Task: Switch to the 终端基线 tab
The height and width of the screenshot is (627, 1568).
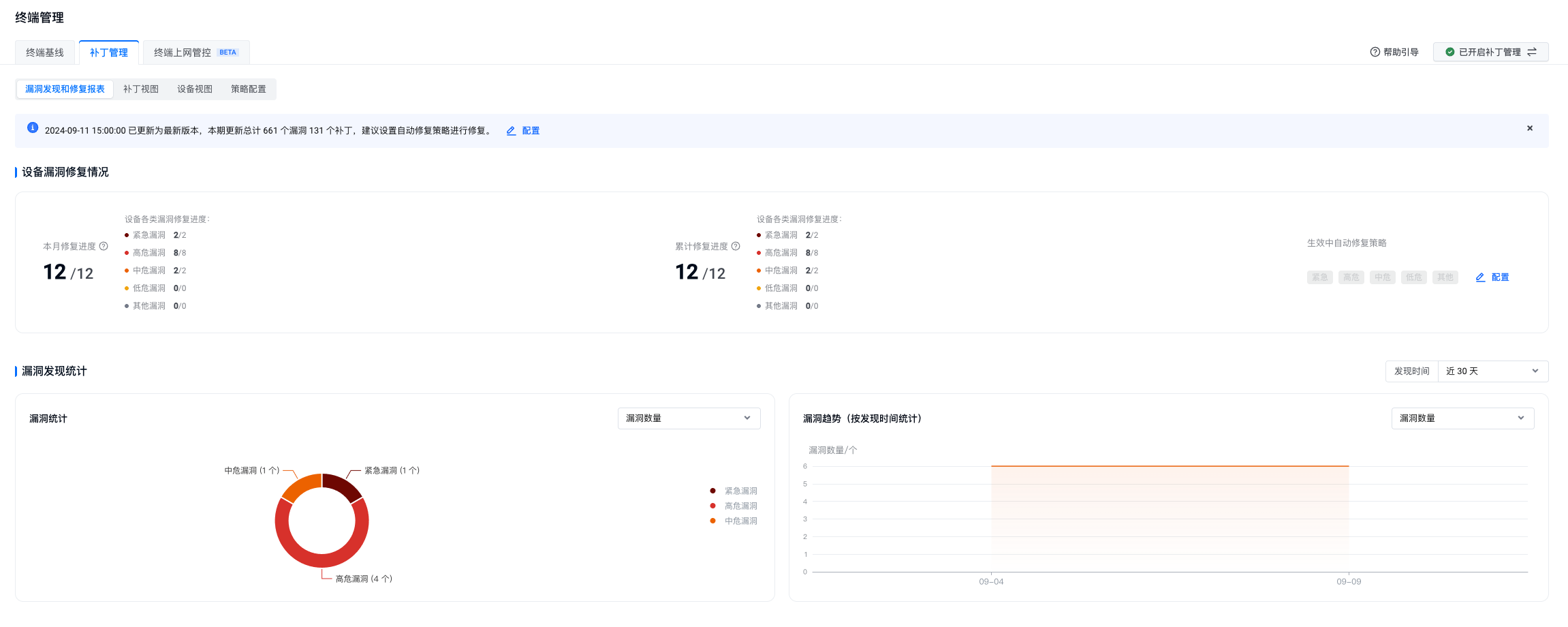Action: coord(45,52)
